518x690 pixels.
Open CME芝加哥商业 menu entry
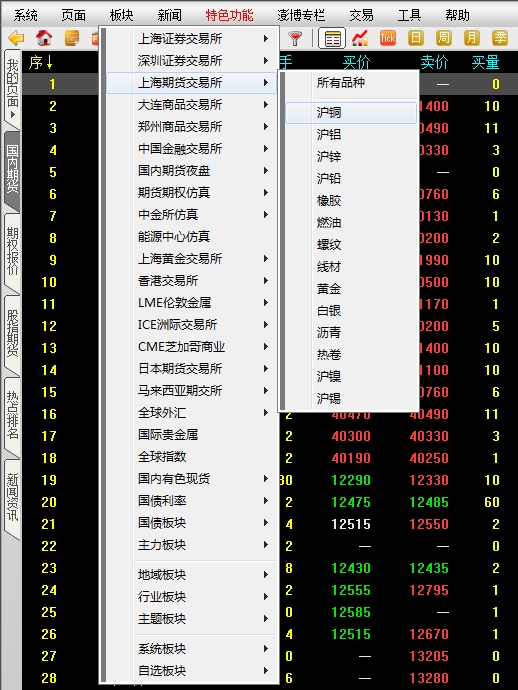191,347
